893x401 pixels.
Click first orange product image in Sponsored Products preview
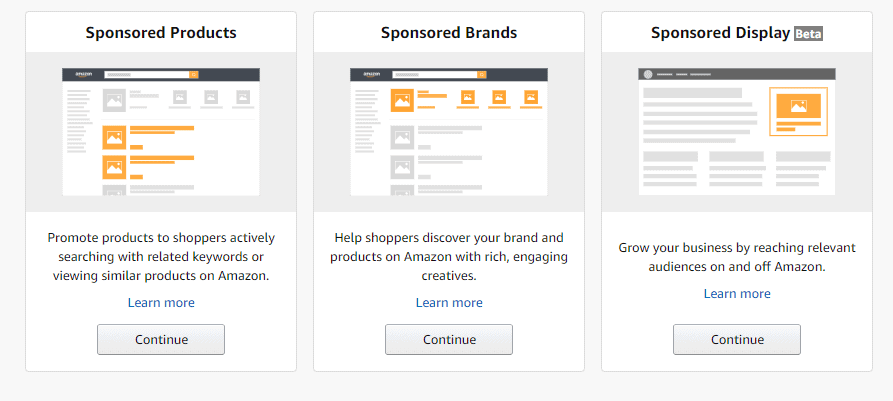(x=114, y=137)
